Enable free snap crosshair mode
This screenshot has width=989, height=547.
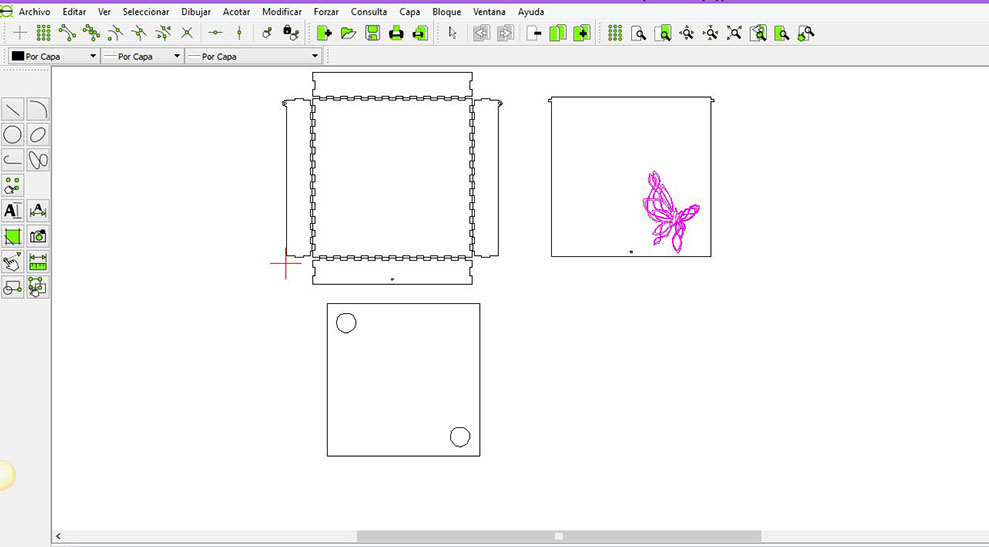[20, 33]
